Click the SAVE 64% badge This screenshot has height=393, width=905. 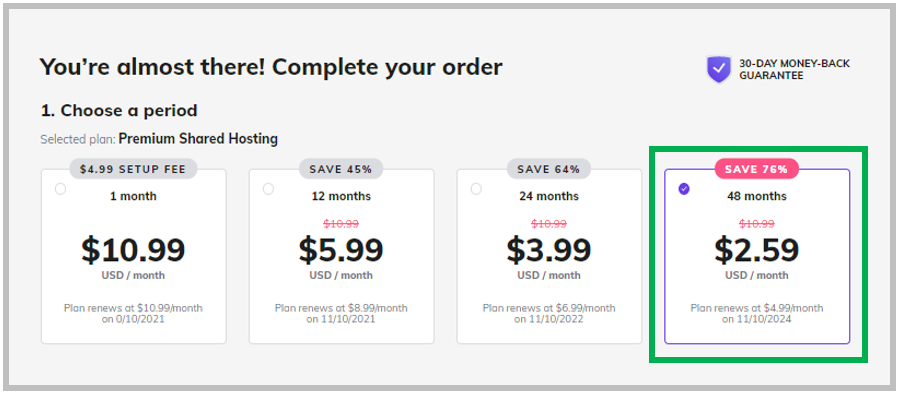(x=549, y=169)
